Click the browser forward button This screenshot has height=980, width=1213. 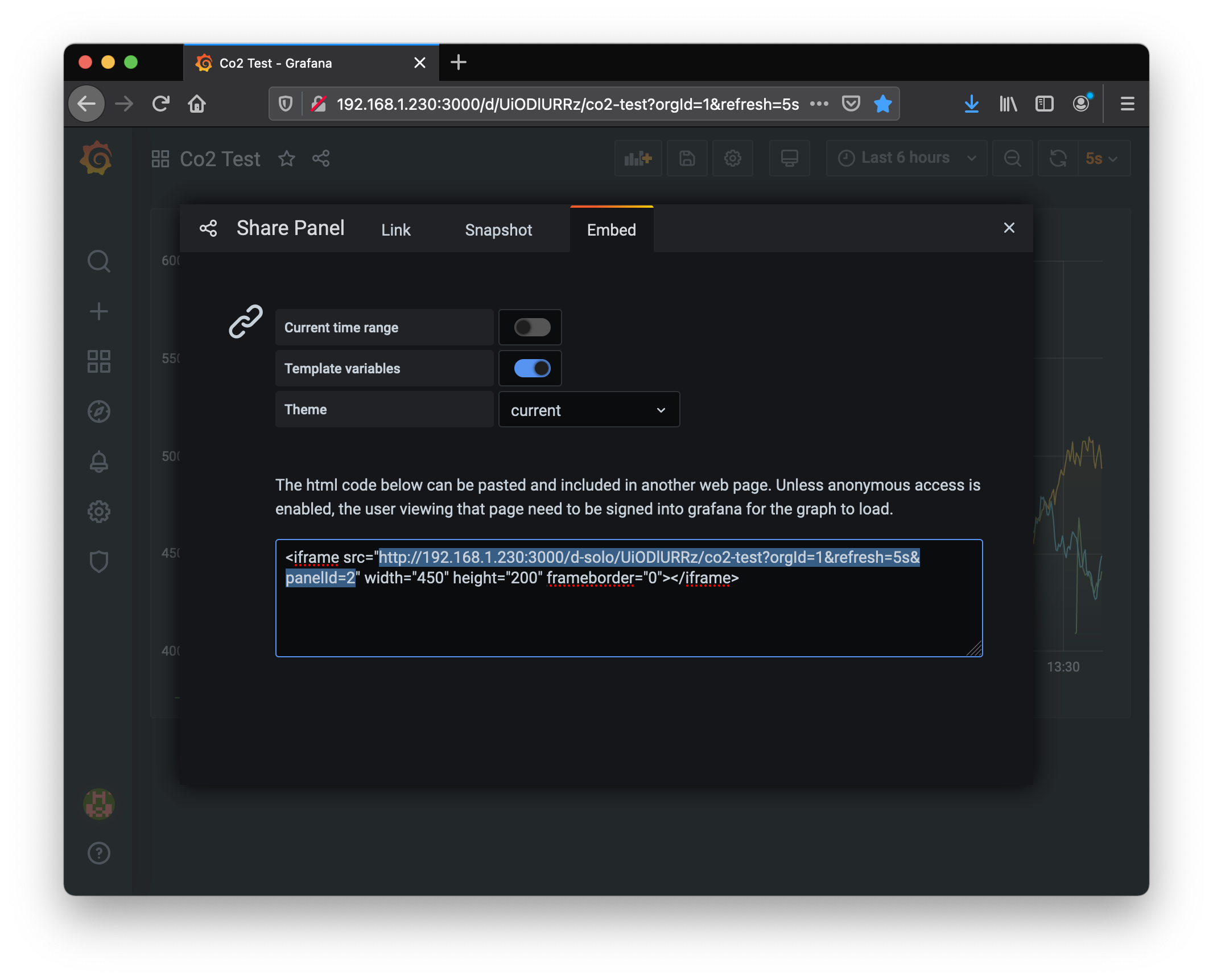tap(124, 104)
